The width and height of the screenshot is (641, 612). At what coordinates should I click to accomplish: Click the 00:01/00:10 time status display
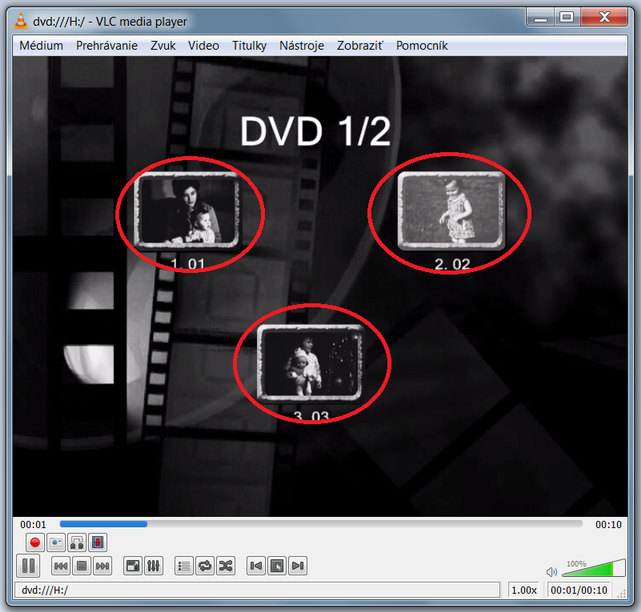(x=578, y=590)
